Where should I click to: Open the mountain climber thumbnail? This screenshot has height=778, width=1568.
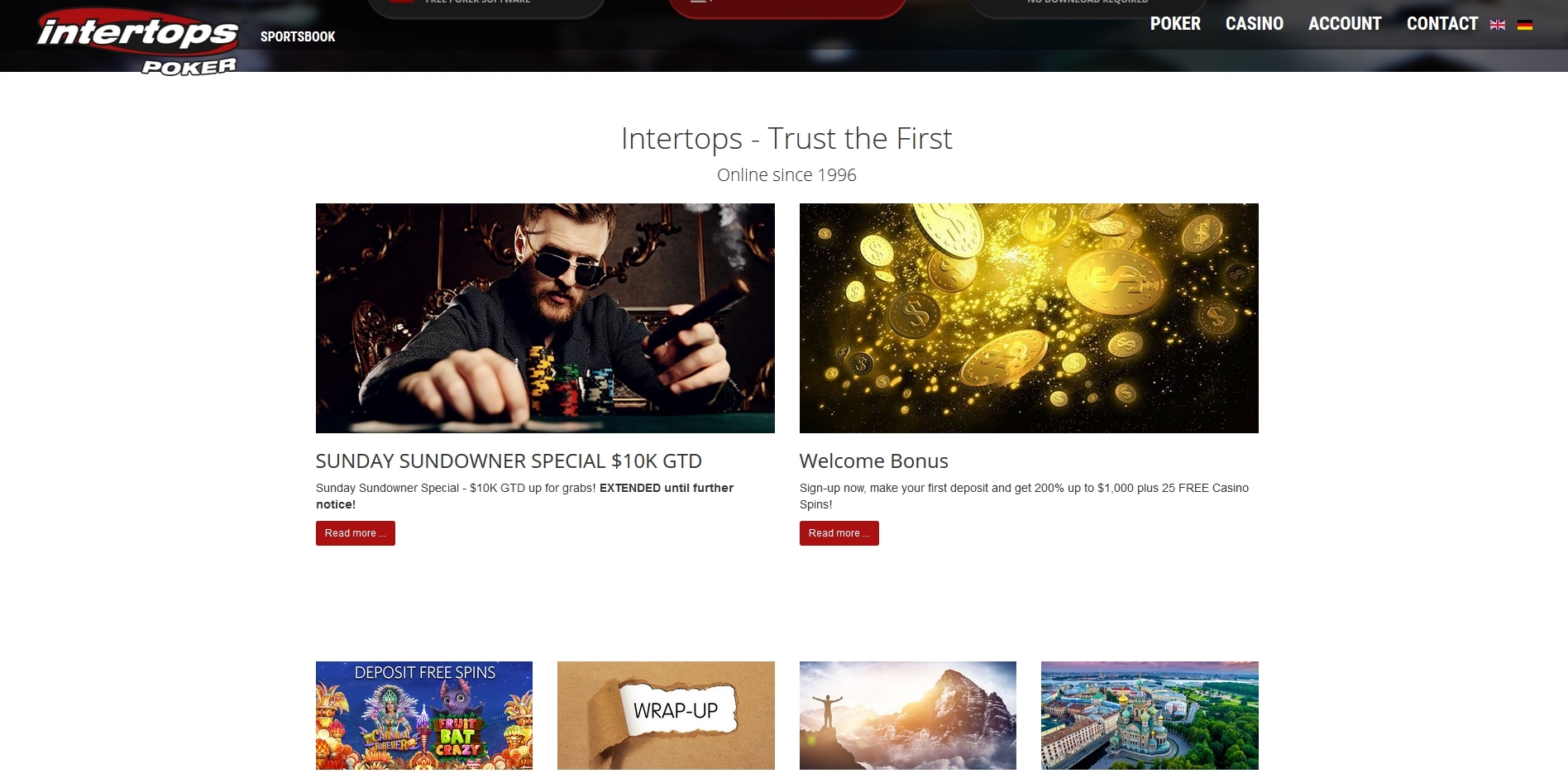point(908,716)
